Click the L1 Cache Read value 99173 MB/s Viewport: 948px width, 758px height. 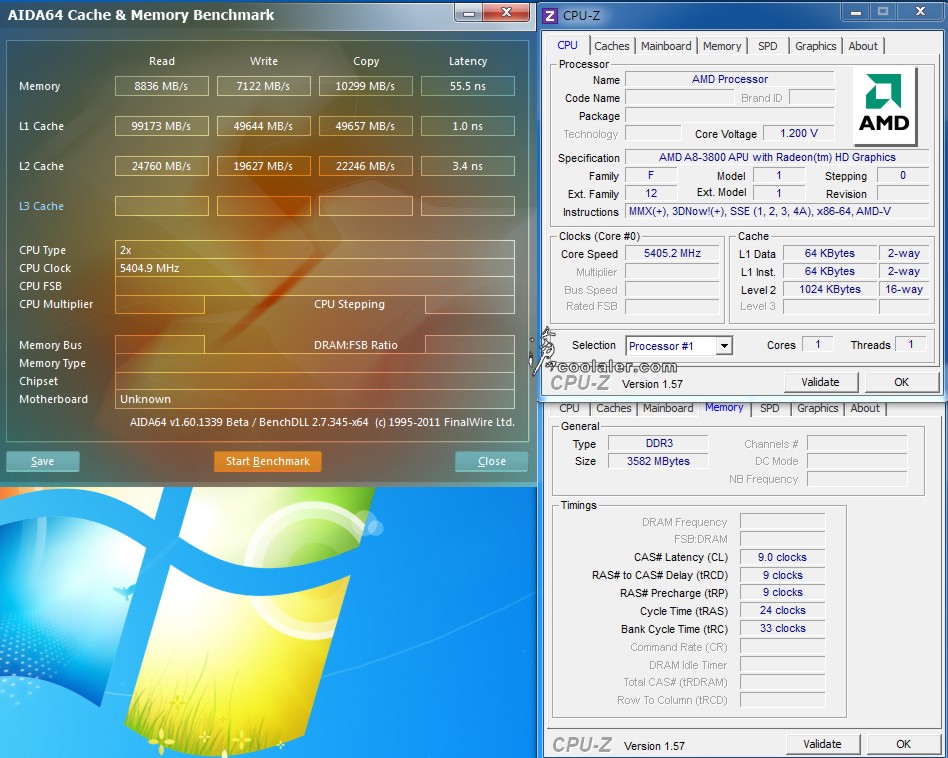click(161, 126)
